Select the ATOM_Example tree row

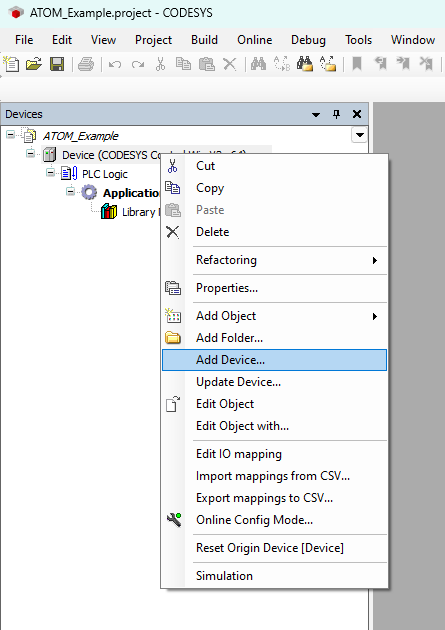point(81,136)
